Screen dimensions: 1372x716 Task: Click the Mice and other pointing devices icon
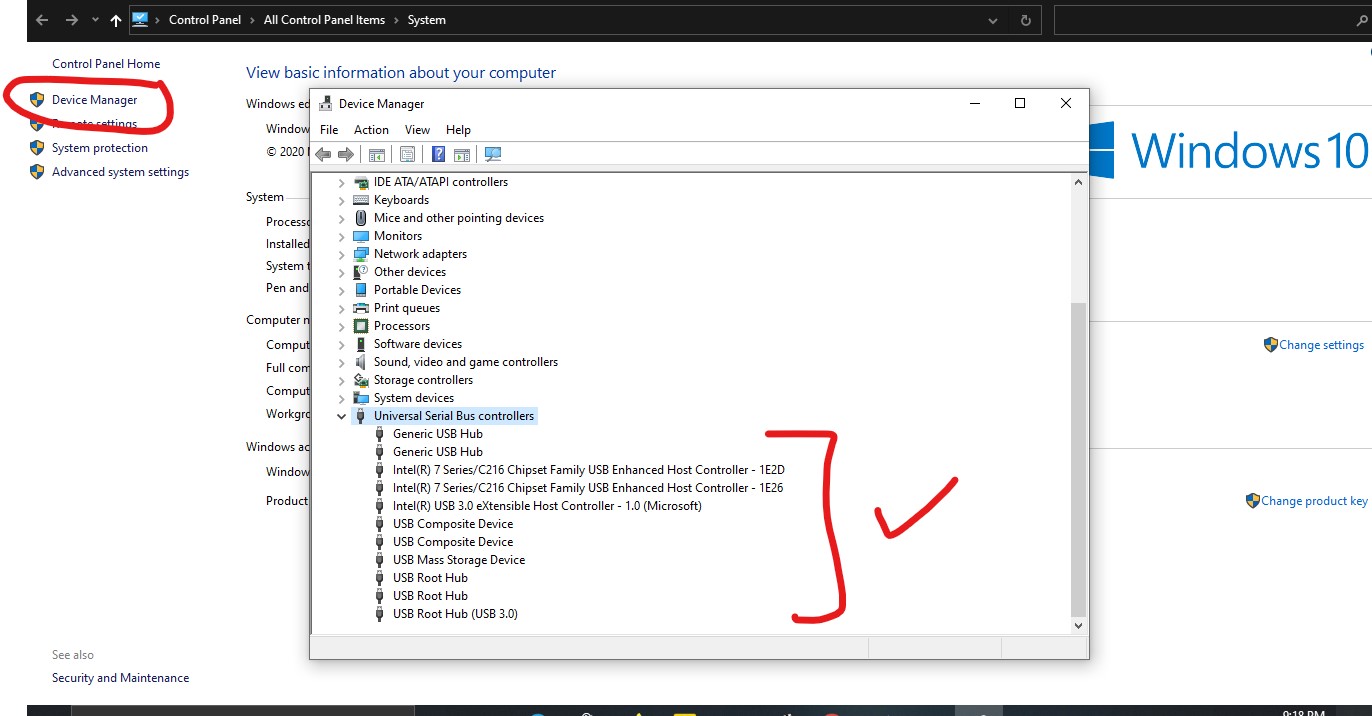point(361,218)
